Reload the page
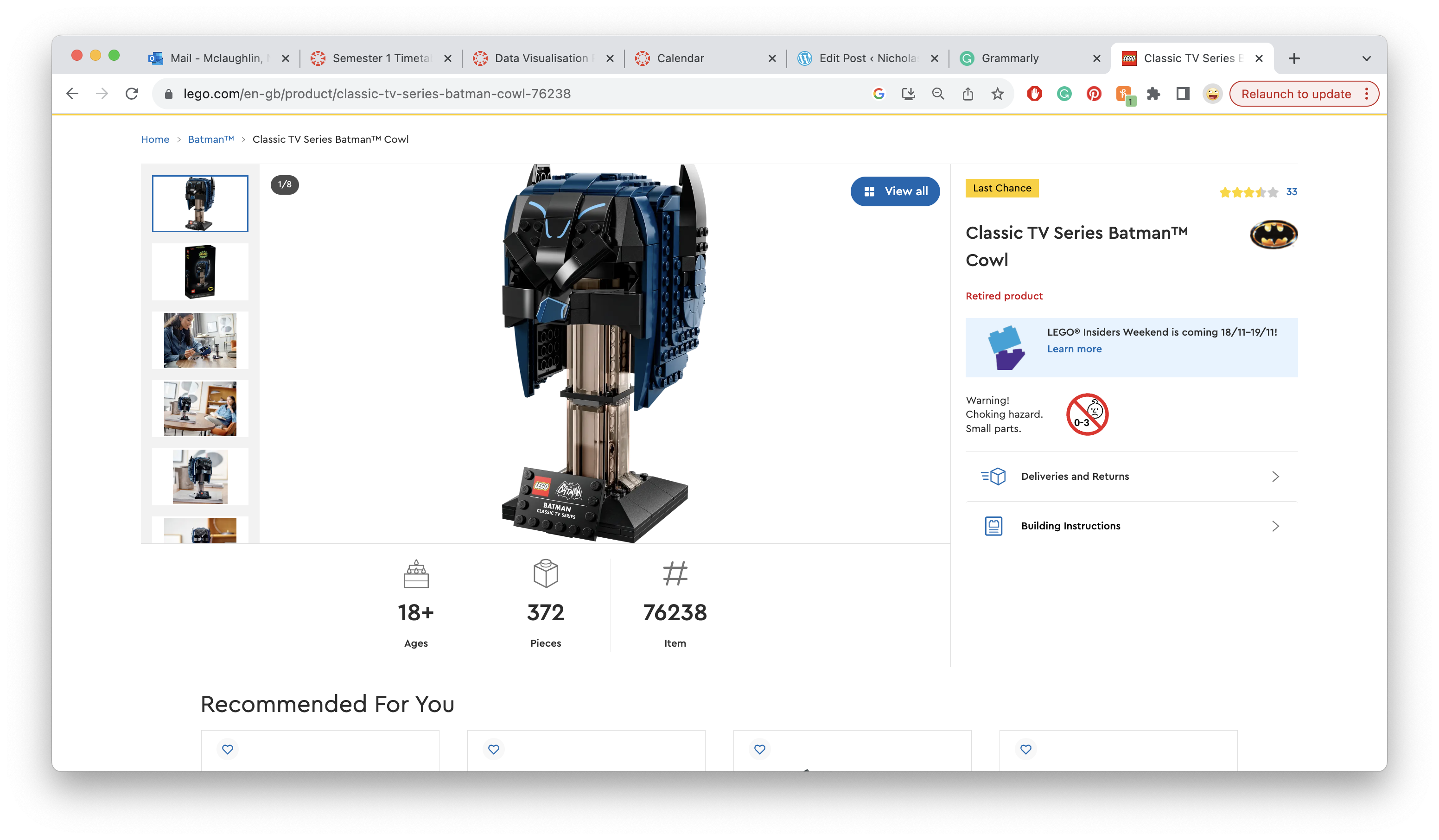The width and height of the screenshot is (1439, 840). pos(132,94)
